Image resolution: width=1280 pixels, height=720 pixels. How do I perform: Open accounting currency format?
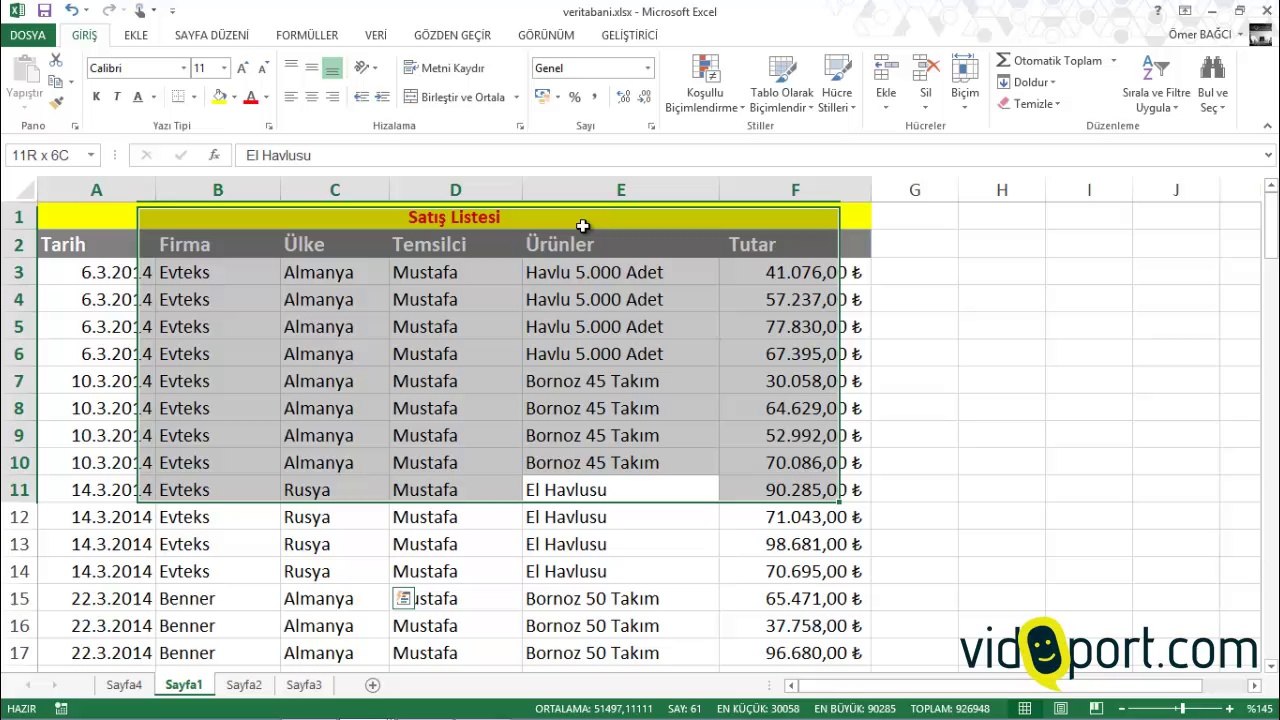coord(541,97)
